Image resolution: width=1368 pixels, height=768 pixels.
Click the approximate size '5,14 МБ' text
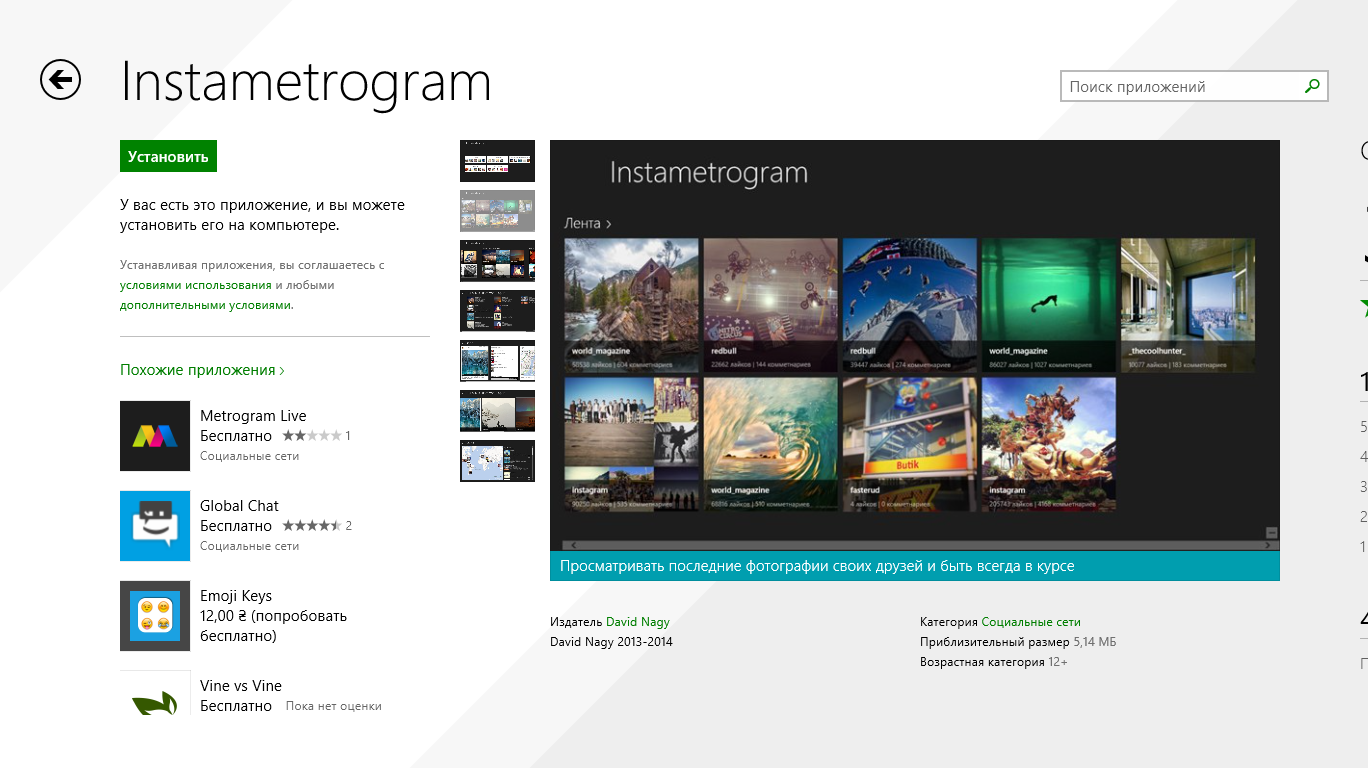[1095, 642]
